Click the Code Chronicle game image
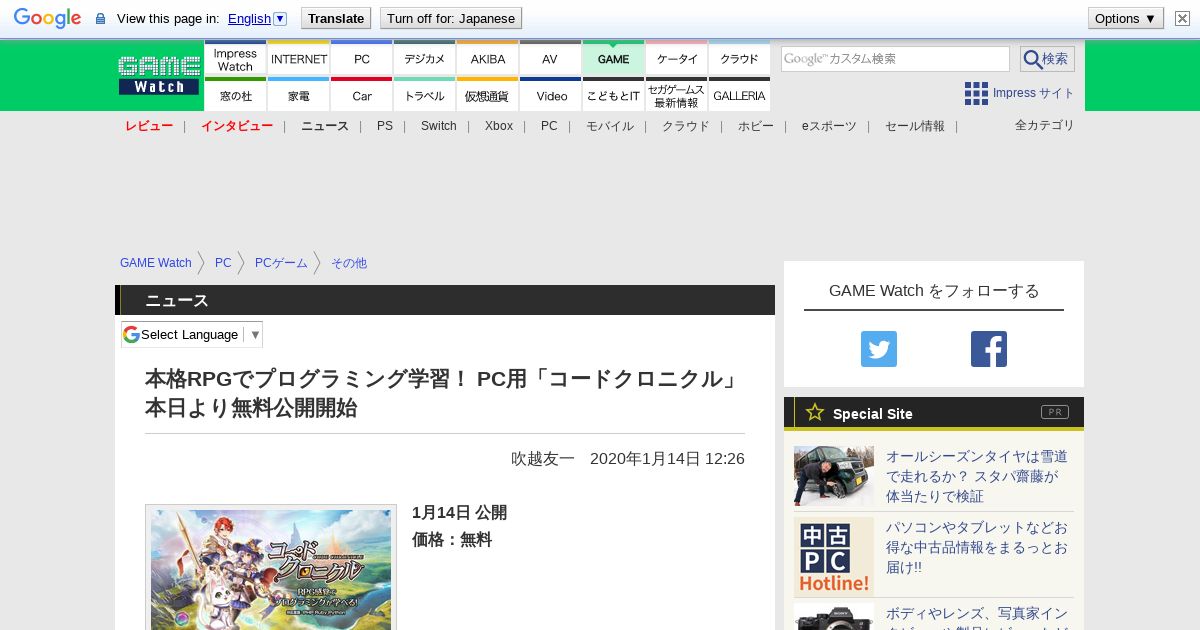1200x630 pixels. point(271,568)
